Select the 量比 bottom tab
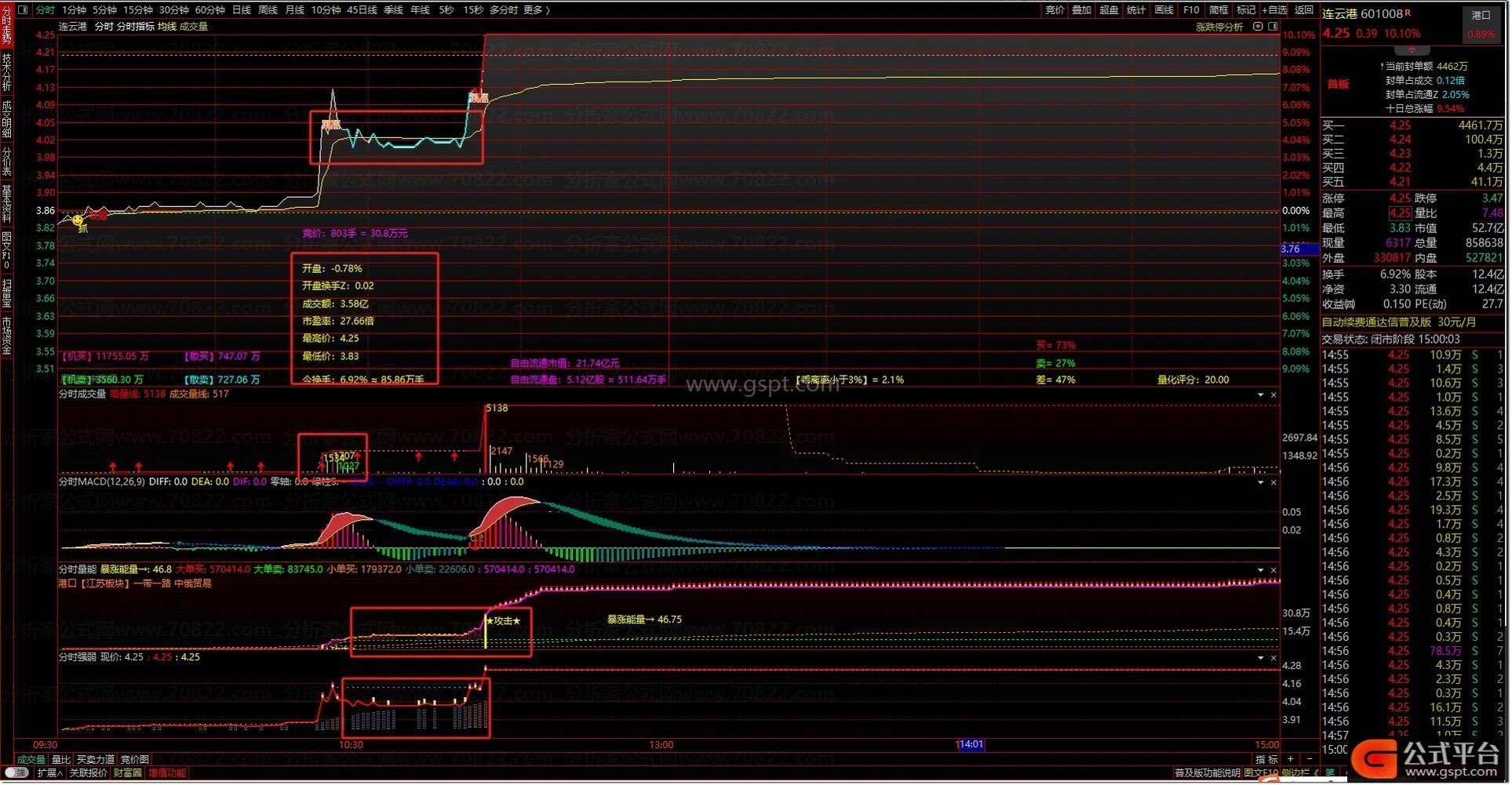This screenshot has width=1512, height=785. pos(60,760)
